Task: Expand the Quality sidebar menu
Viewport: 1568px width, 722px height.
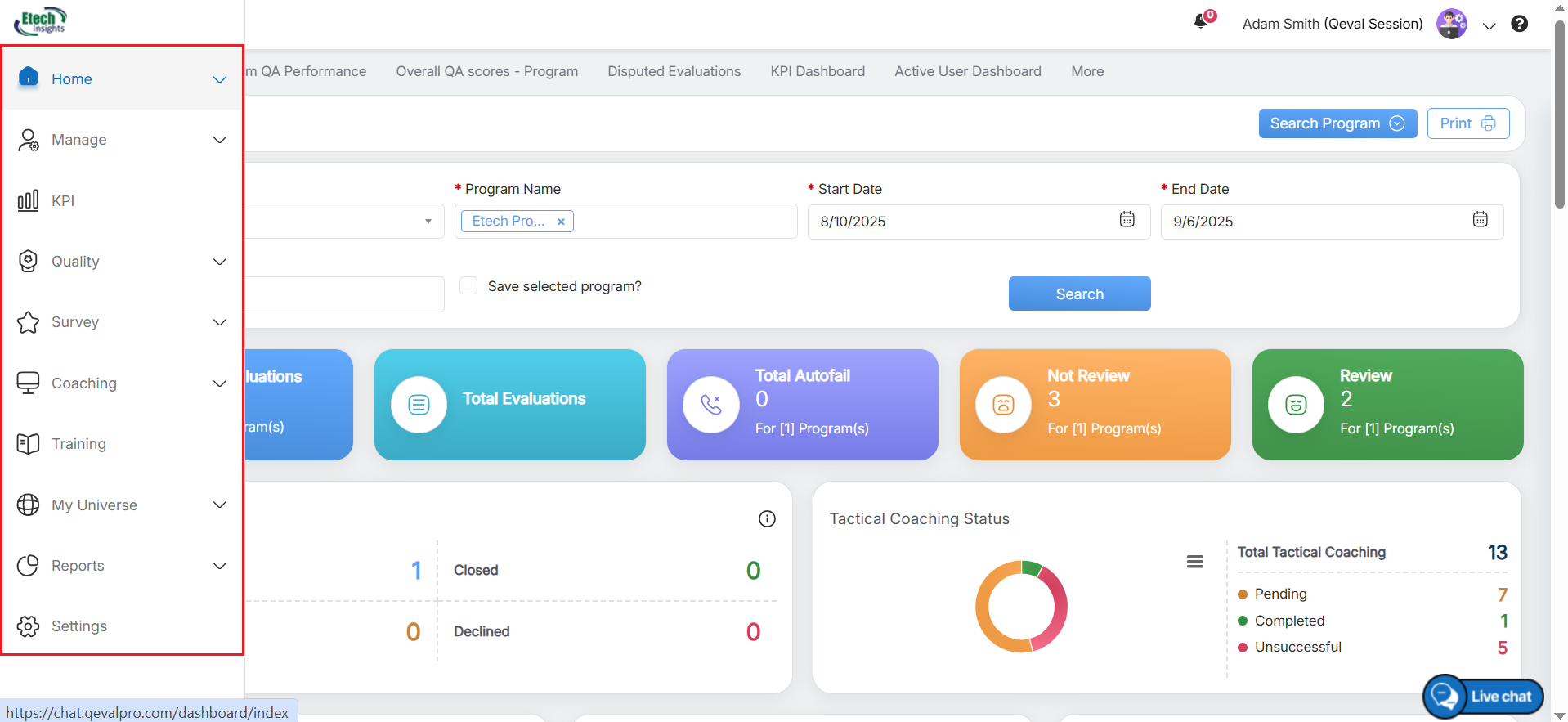Action: point(219,262)
